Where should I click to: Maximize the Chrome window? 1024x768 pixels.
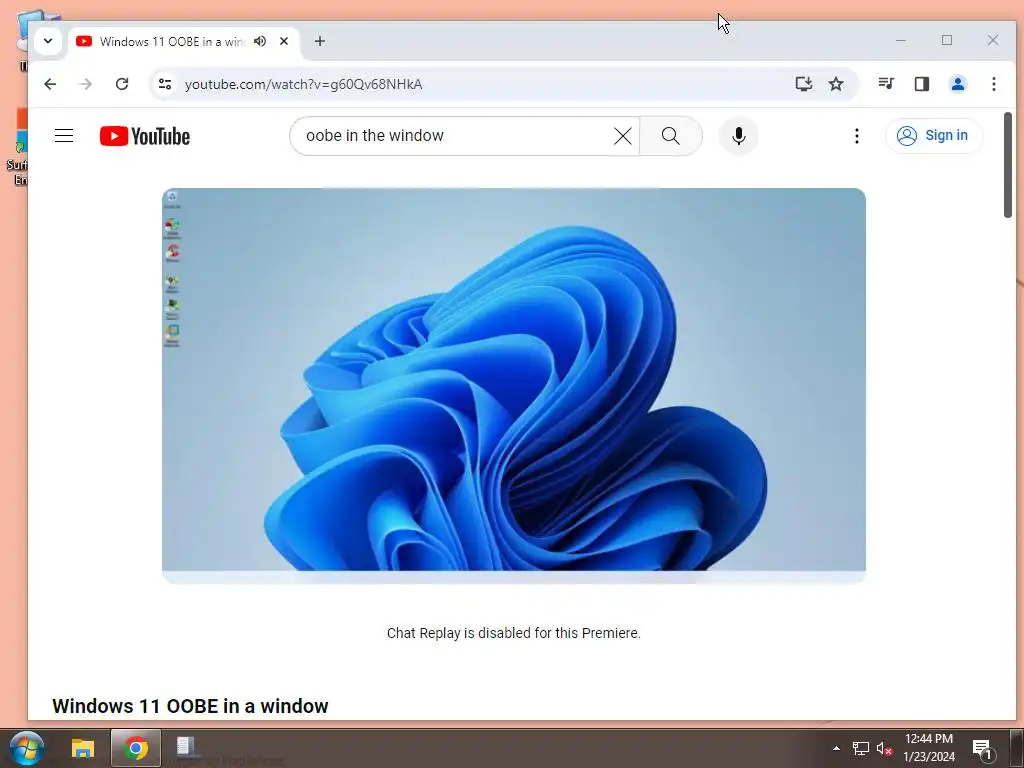(x=947, y=40)
